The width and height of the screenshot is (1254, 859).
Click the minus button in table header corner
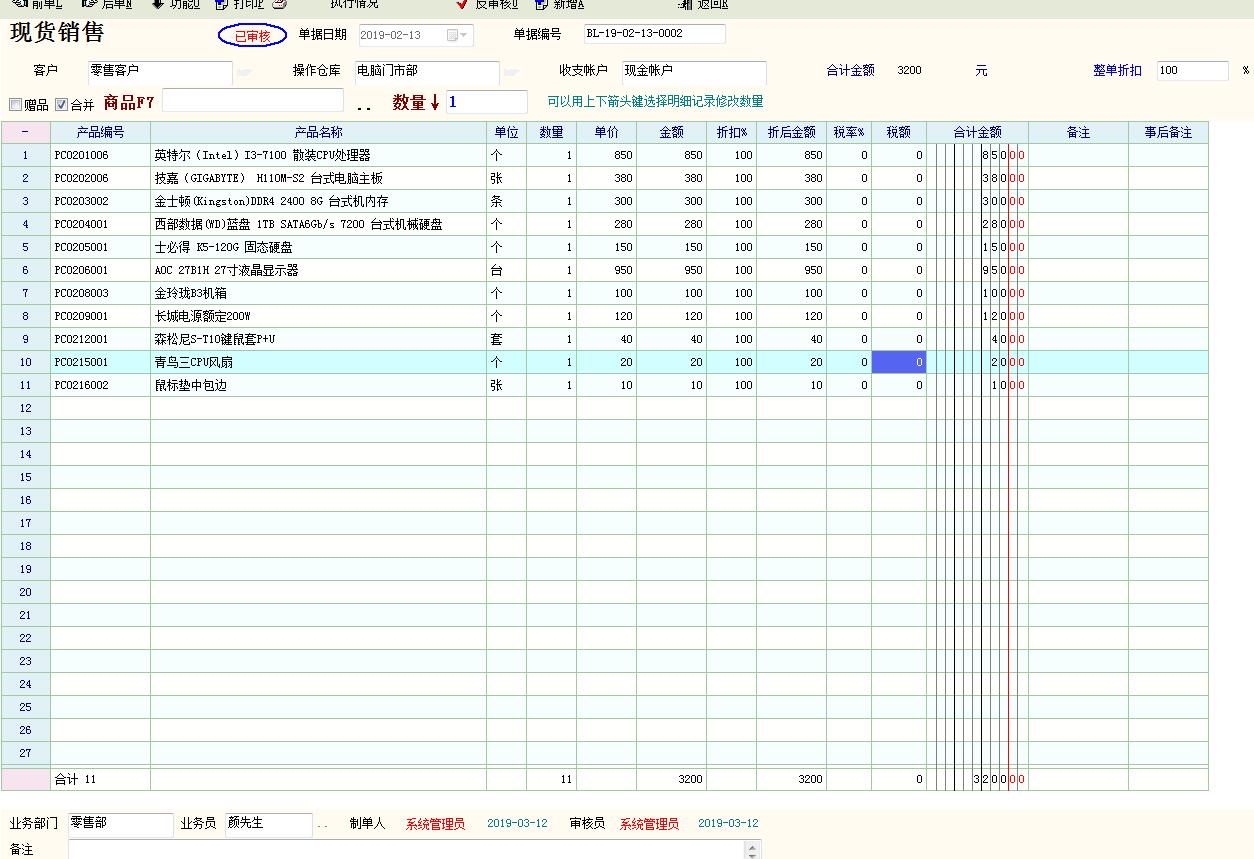25,132
